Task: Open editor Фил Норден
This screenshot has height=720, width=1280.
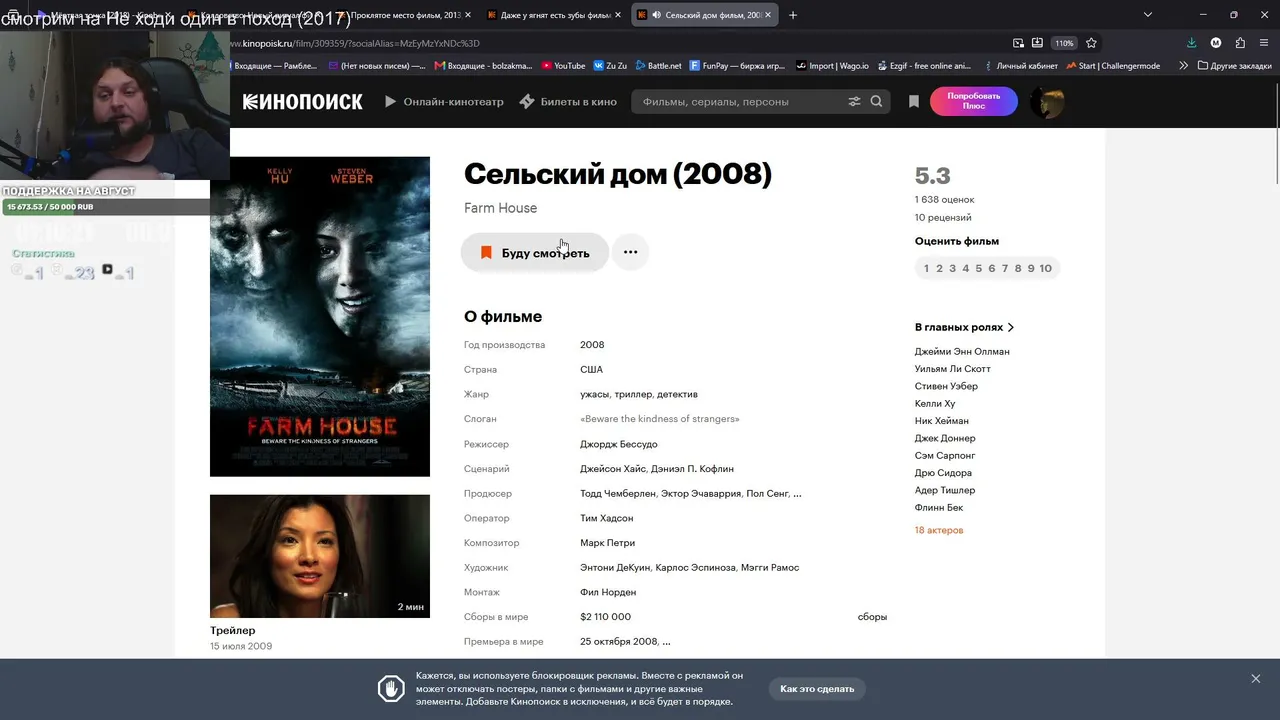Action: click(x=608, y=592)
